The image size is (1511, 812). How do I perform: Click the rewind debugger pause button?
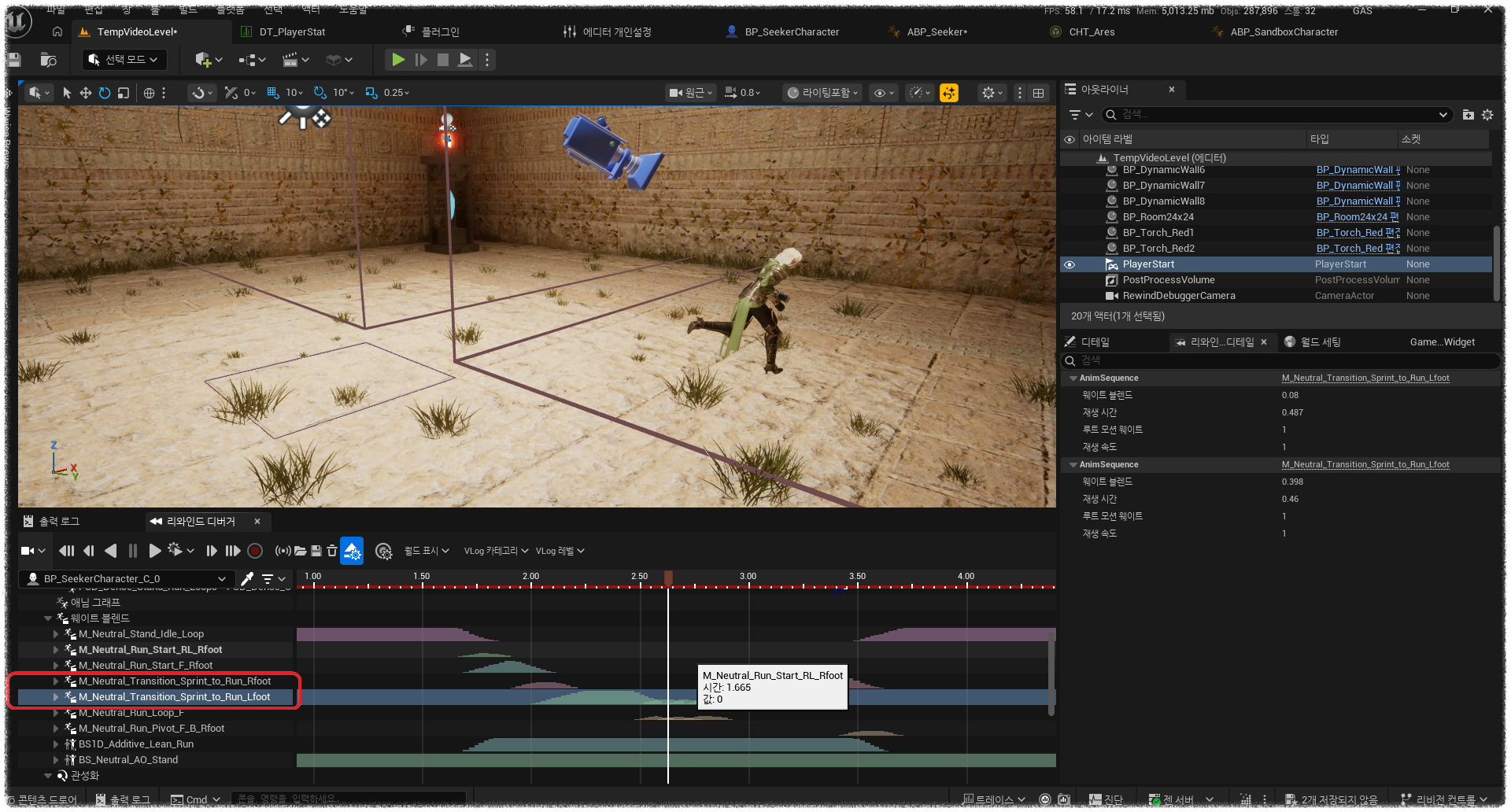(132, 551)
